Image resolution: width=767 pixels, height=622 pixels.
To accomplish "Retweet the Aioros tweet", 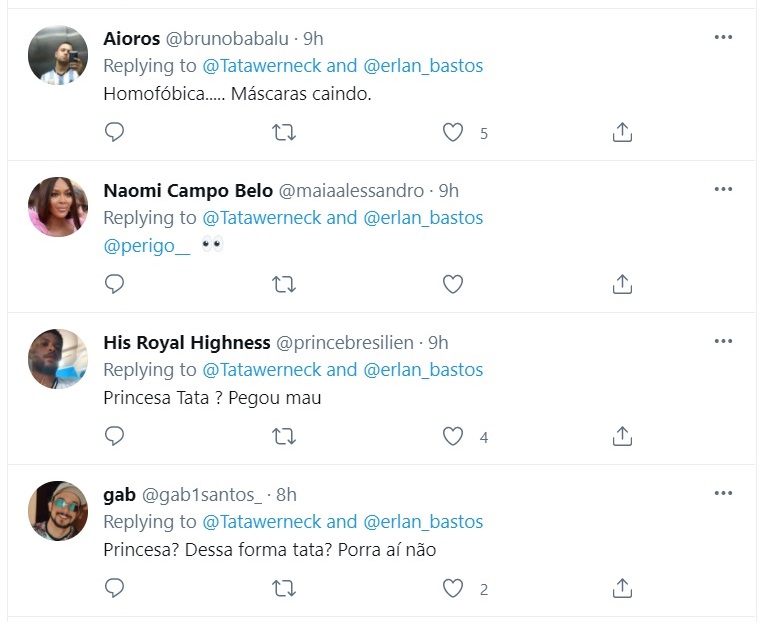I will click(x=284, y=132).
